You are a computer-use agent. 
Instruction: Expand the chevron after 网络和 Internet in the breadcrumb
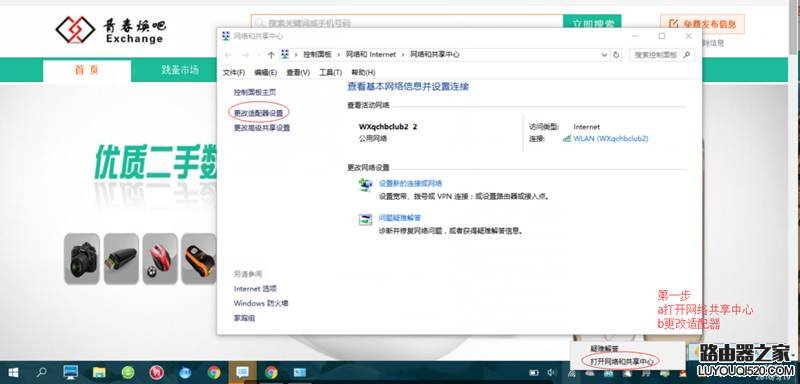404,55
